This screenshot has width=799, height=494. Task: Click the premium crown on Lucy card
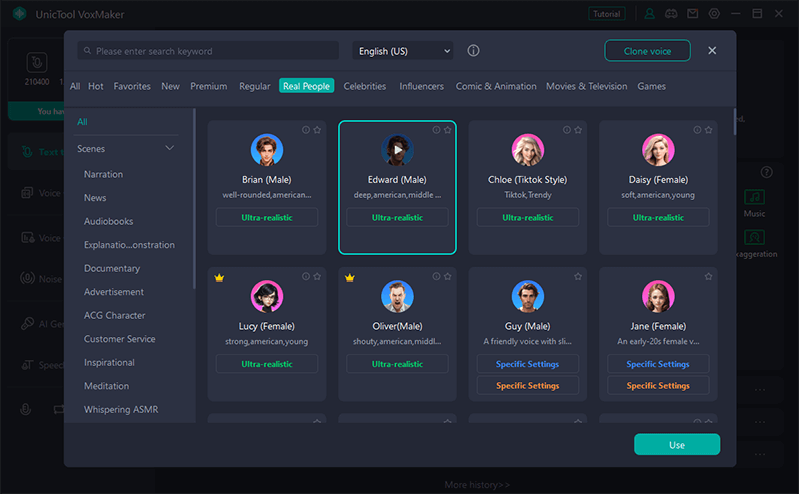(219, 278)
